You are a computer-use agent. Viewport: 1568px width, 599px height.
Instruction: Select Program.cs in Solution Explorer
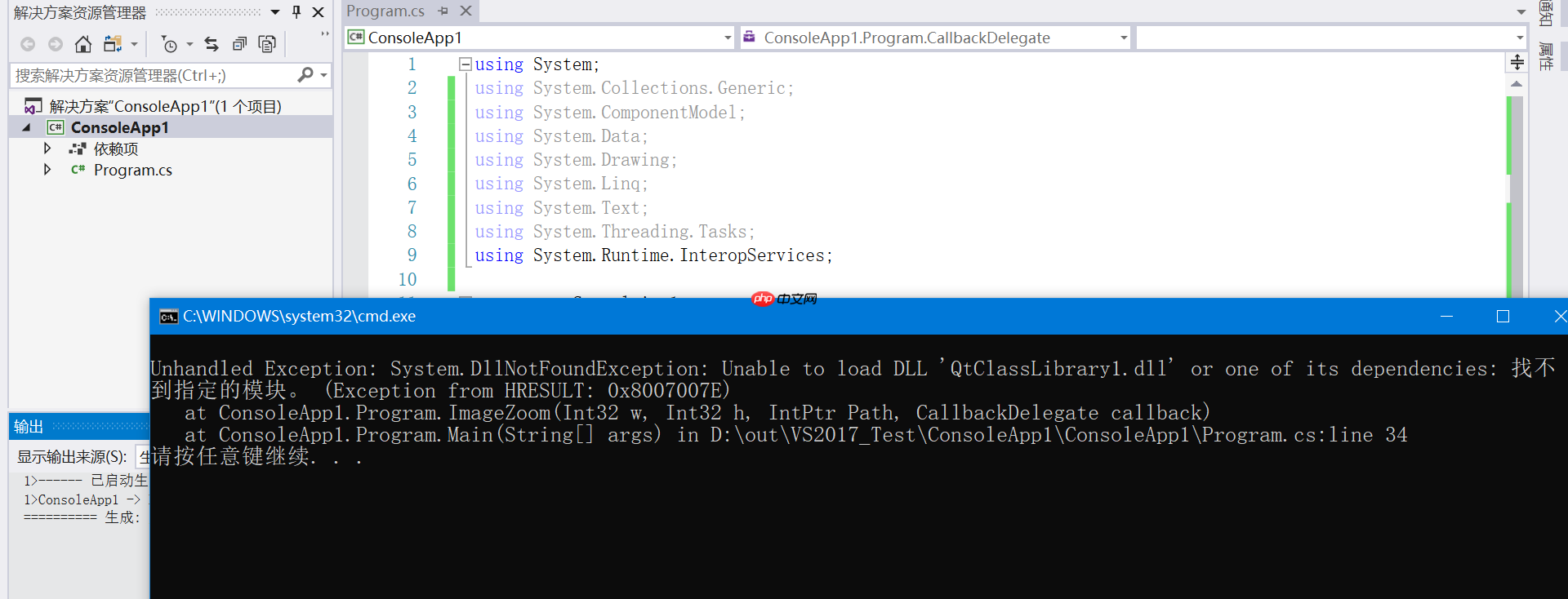click(x=133, y=170)
